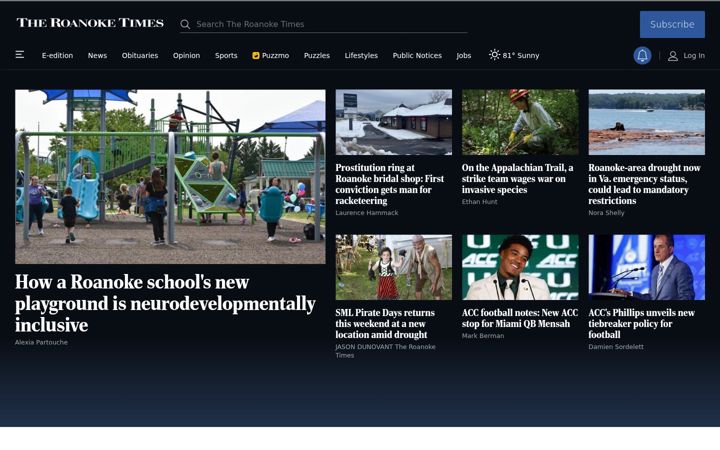Image resolution: width=720 pixels, height=450 pixels.
Task: Click author name Nora Shelly
Action: coord(606,213)
